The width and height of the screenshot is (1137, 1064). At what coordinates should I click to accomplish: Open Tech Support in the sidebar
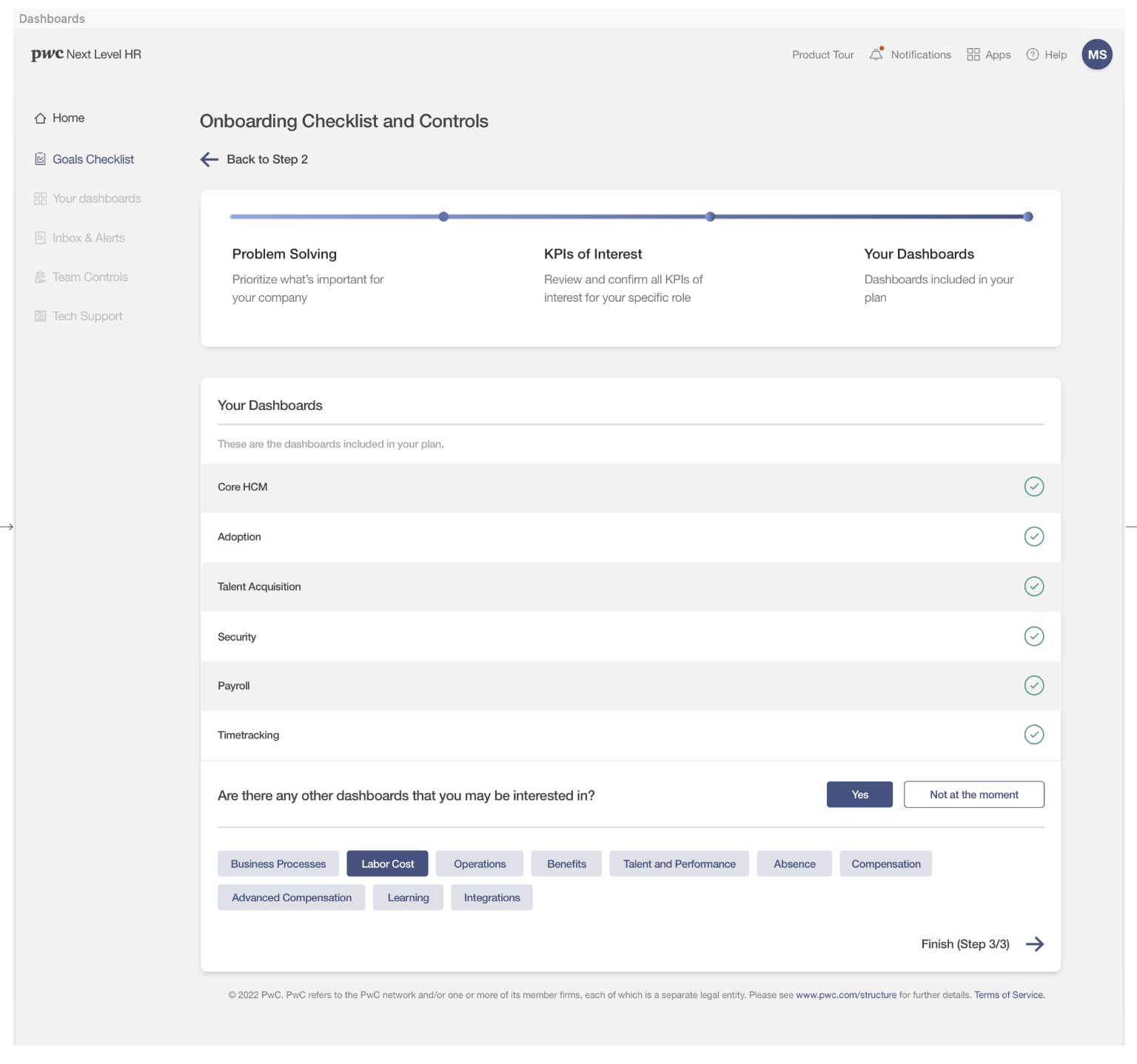pyautogui.click(x=87, y=316)
